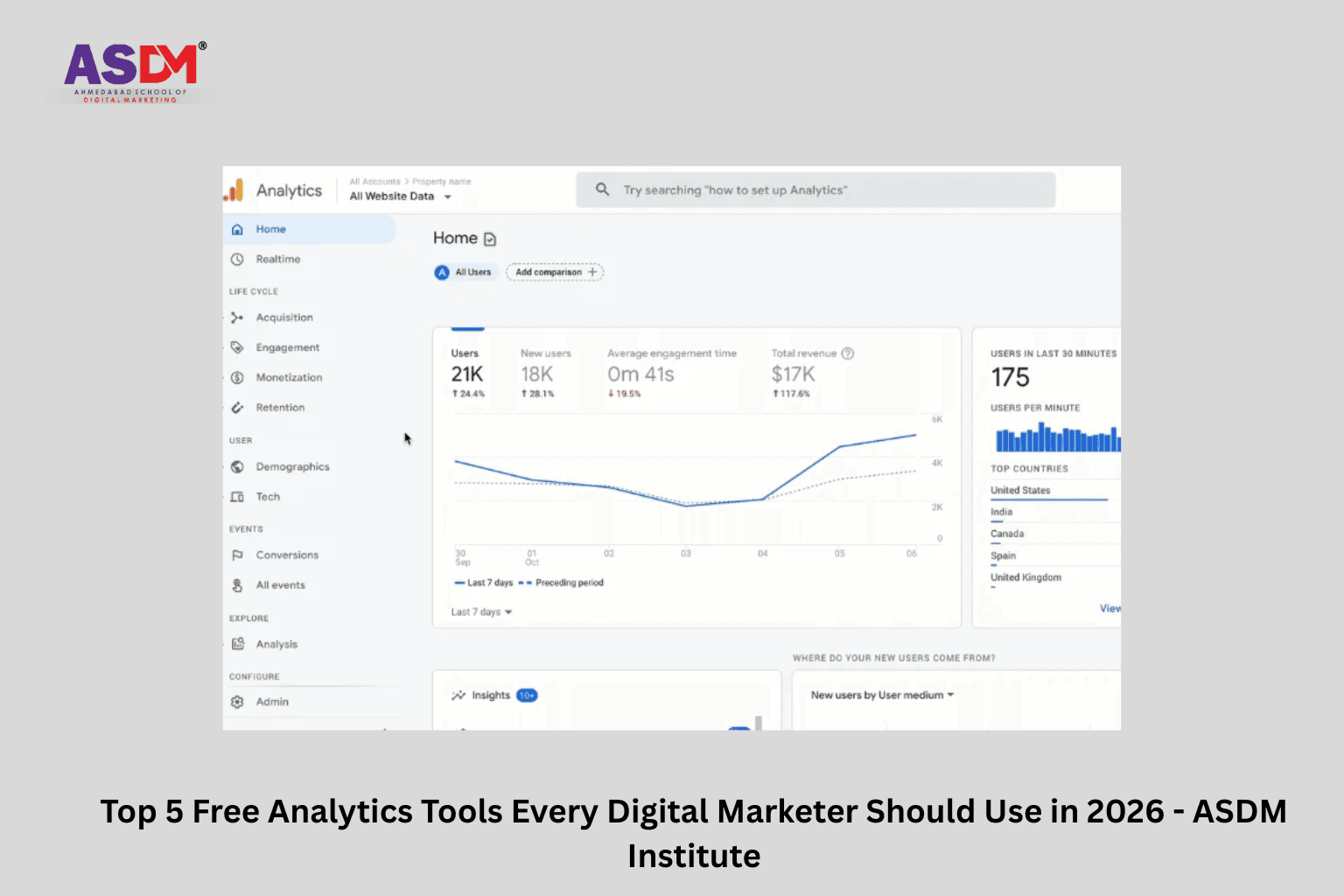Click the United Kingdom country row
Screen dimensions: 1344x896
coord(1055,578)
